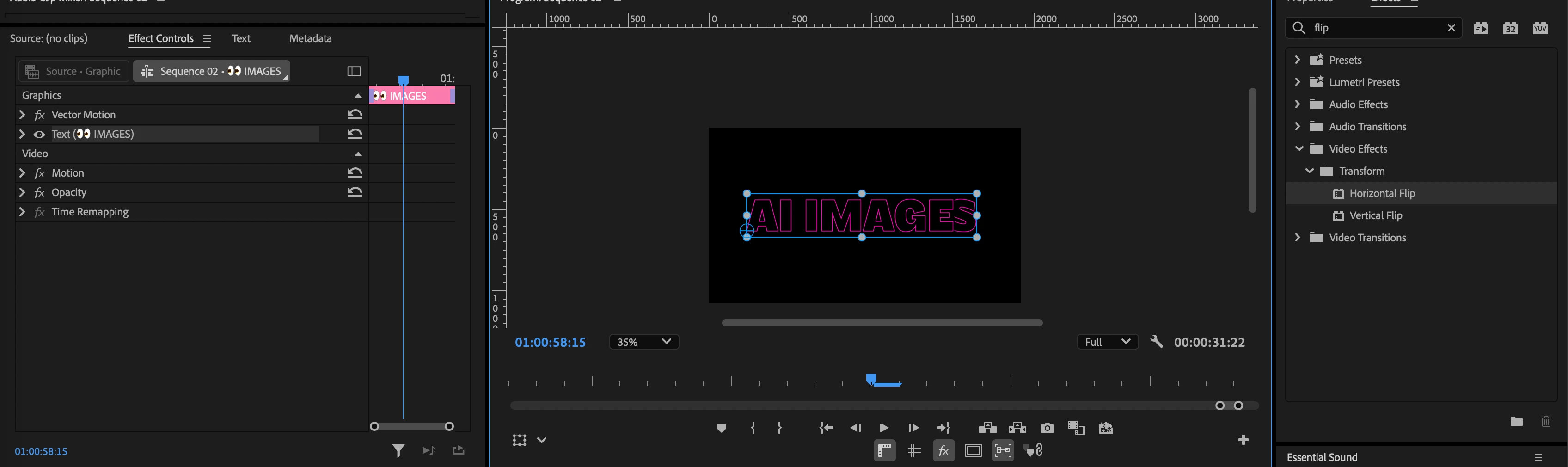
Task: Toggle linked markers icon
Action: coord(1033,450)
